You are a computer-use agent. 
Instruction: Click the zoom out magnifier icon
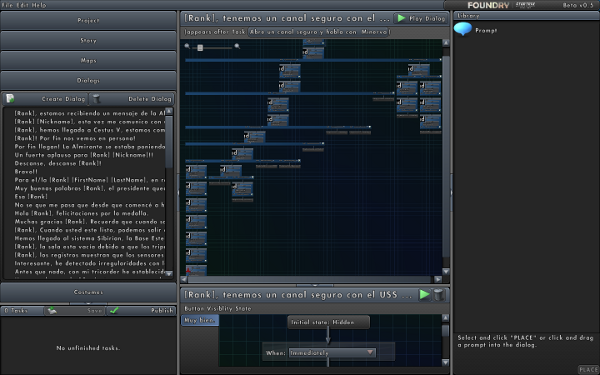tap(187, 46)
